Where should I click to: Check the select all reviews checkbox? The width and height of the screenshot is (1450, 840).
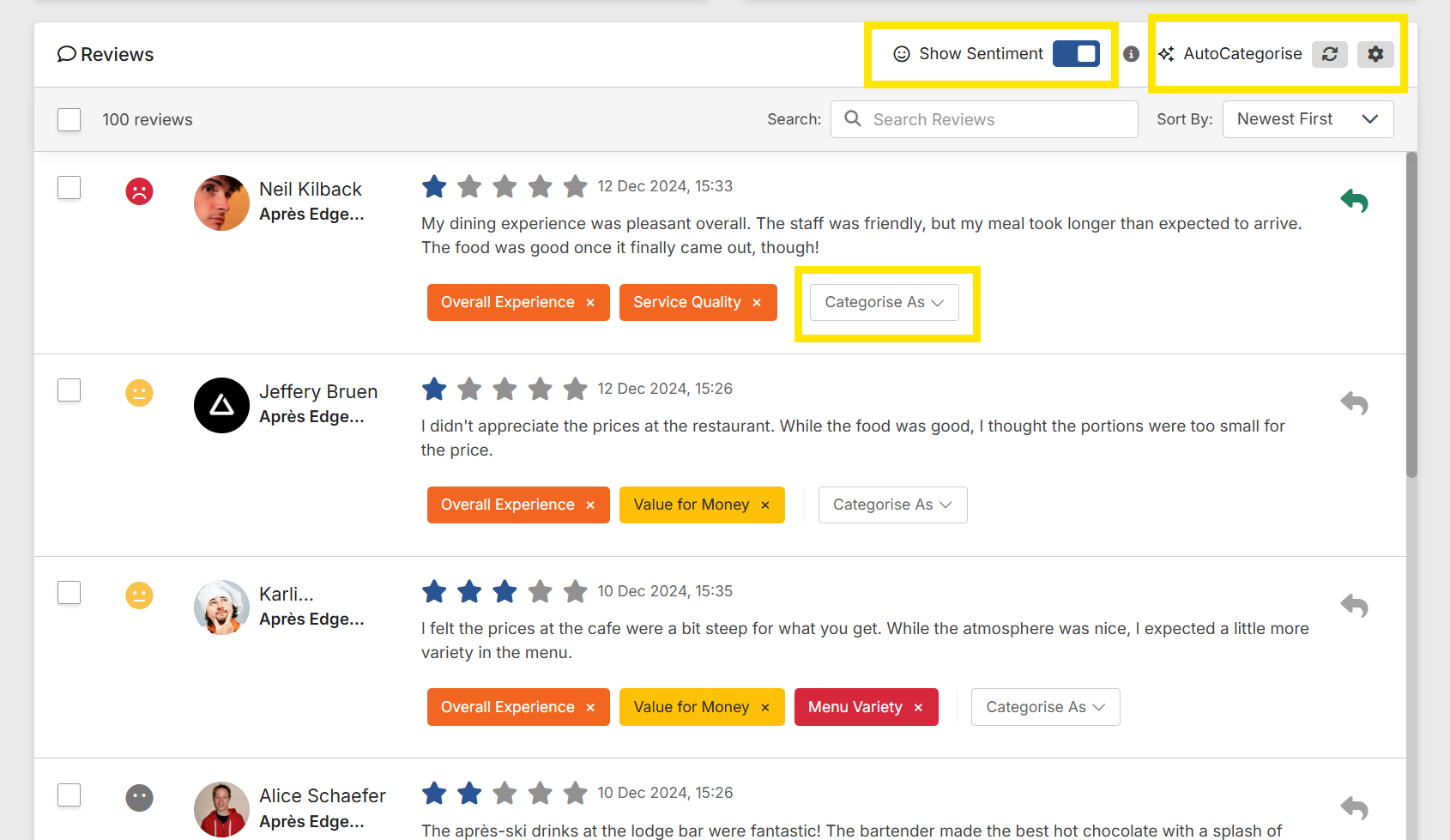point(69,119)
